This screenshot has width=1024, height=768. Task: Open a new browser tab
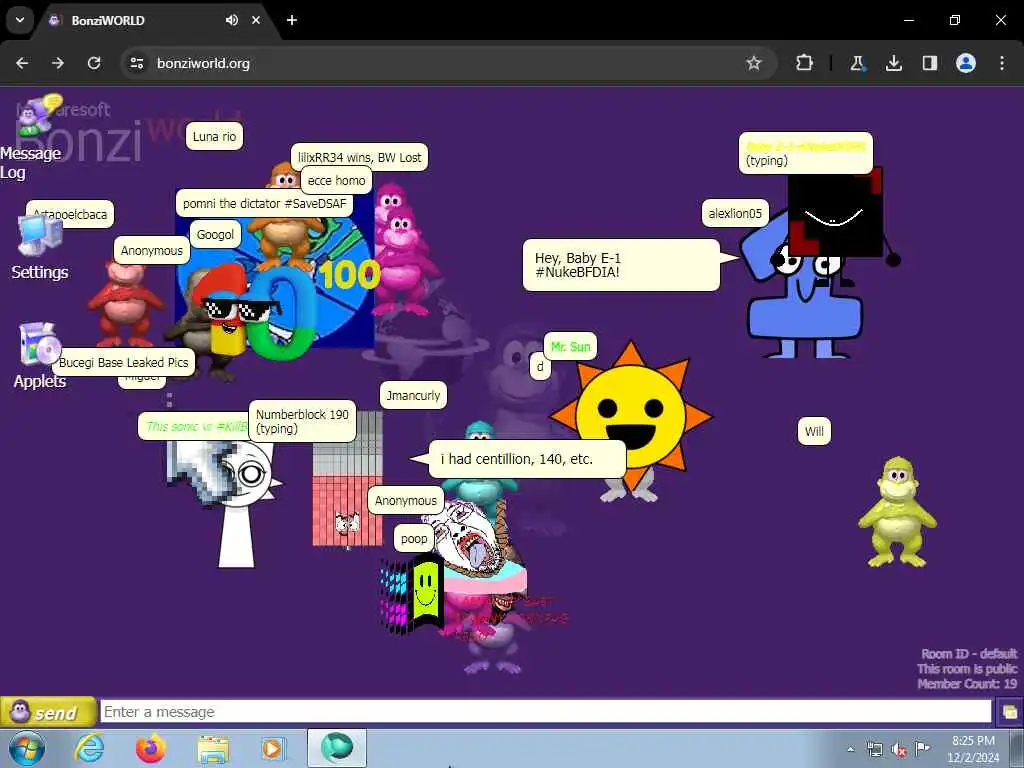pos(292,20)
